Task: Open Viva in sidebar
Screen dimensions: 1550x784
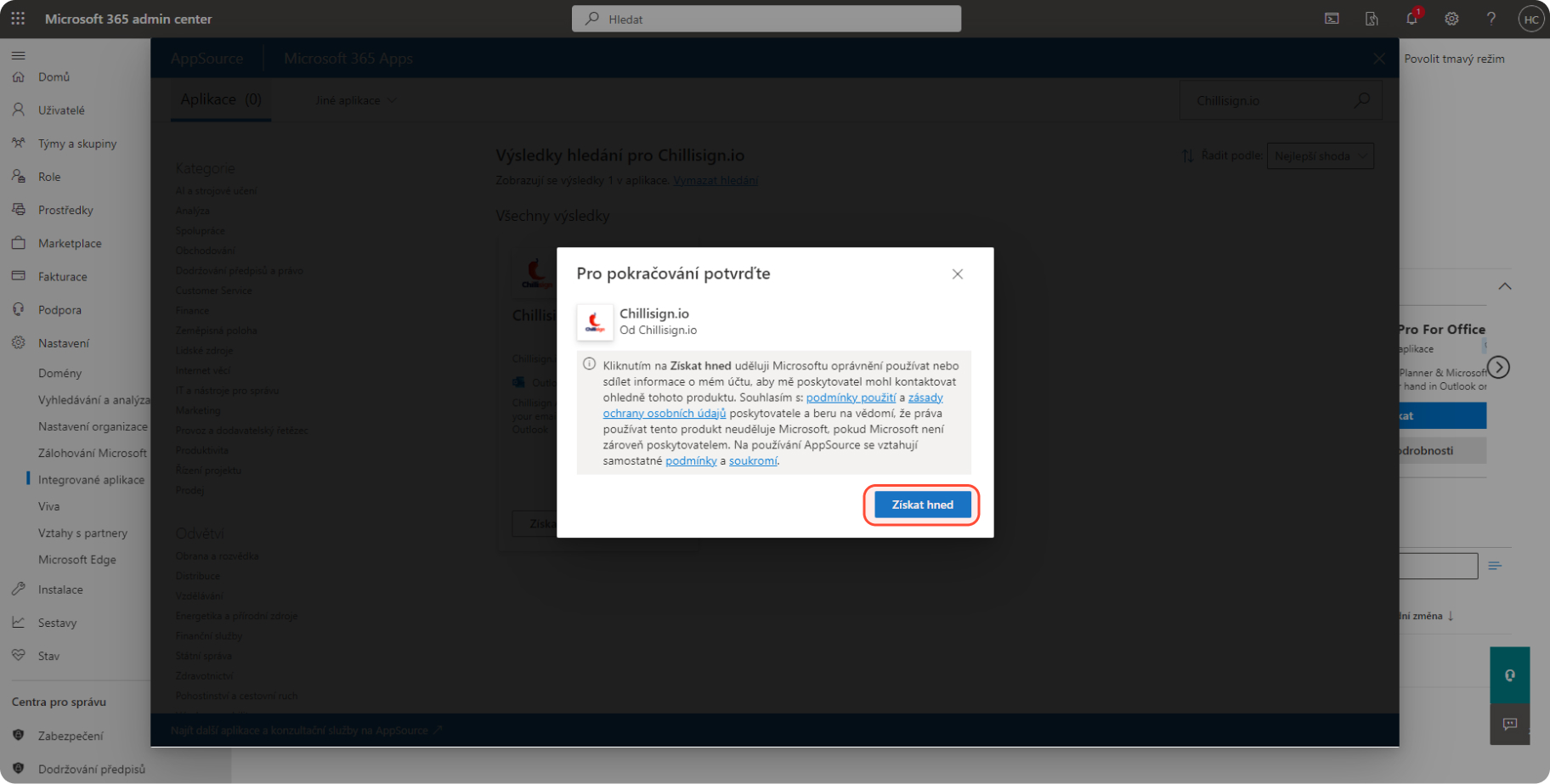Action: pyautogui.click(x=48, y=506)
